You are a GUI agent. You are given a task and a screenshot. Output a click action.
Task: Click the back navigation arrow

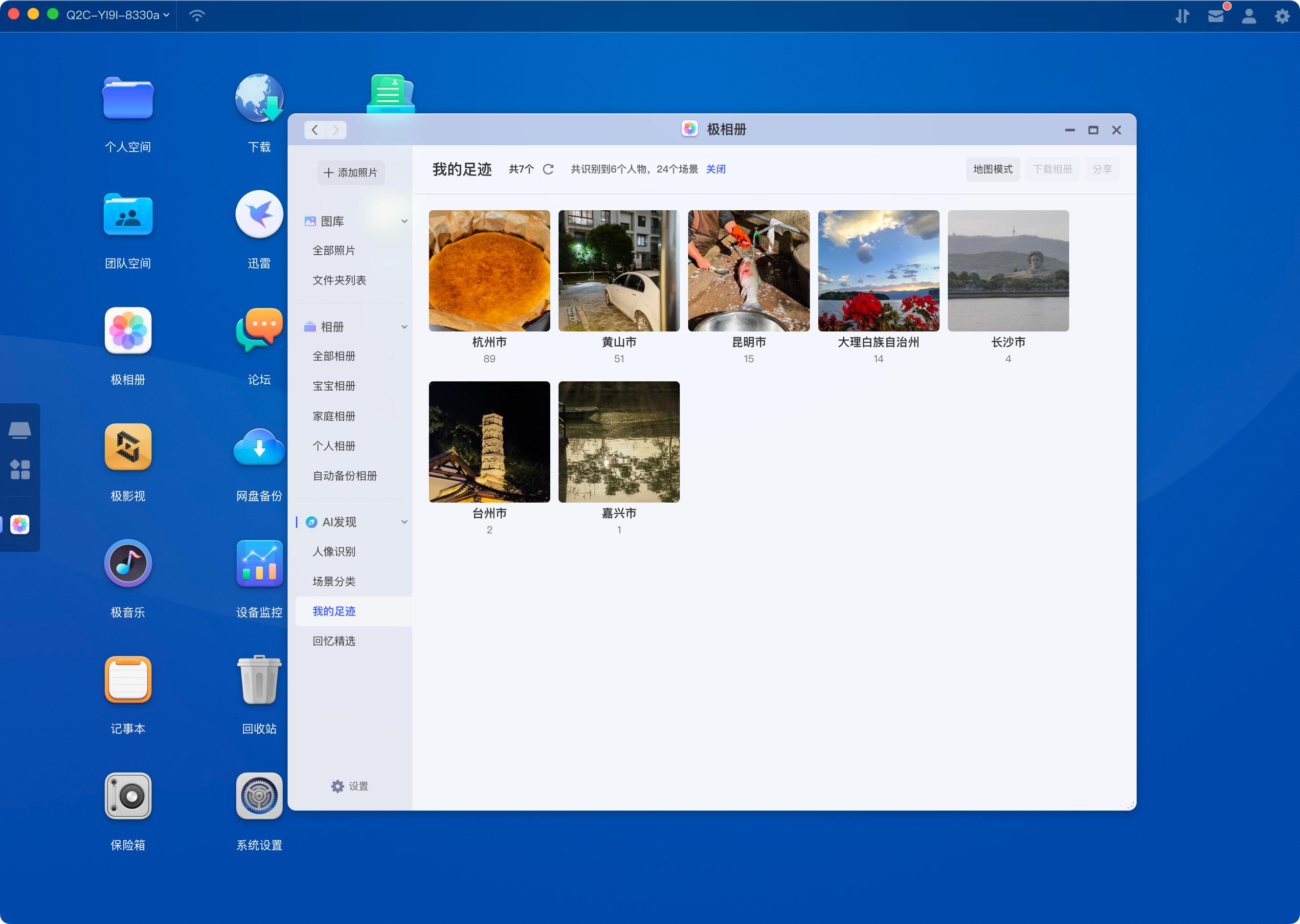coord(315,130)
